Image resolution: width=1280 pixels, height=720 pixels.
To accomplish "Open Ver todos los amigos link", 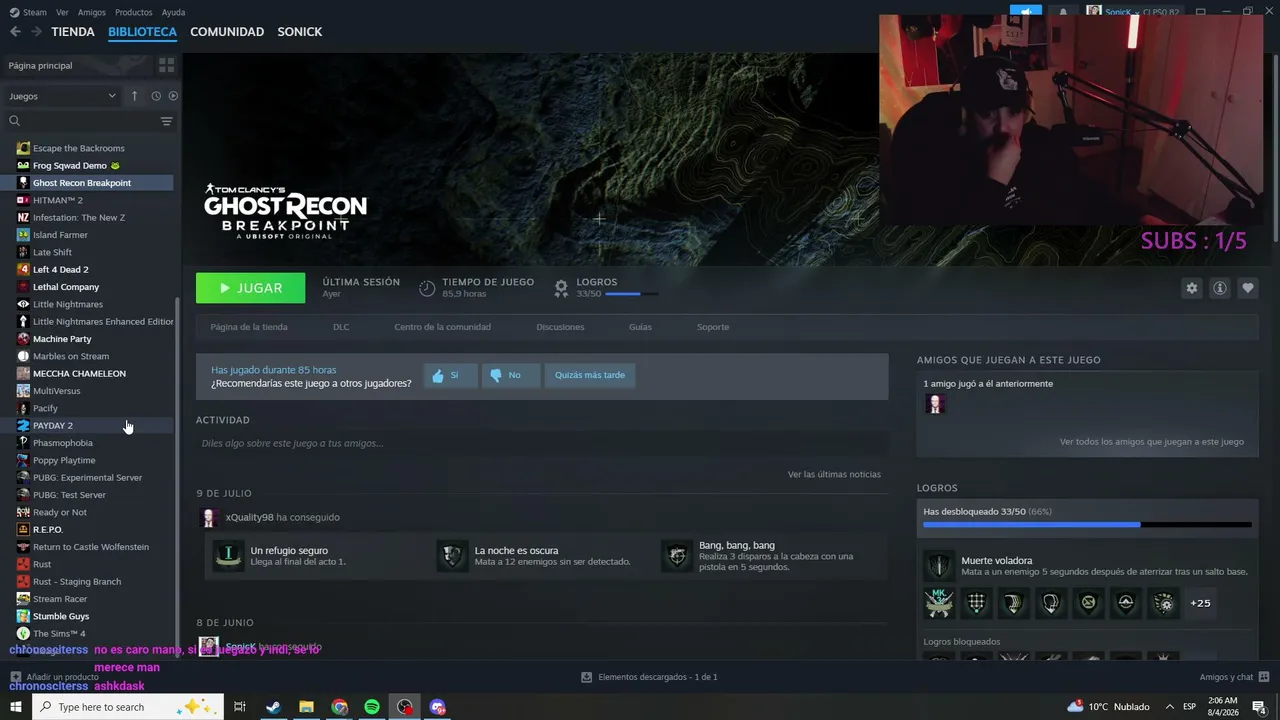I will pos(1152,442).
